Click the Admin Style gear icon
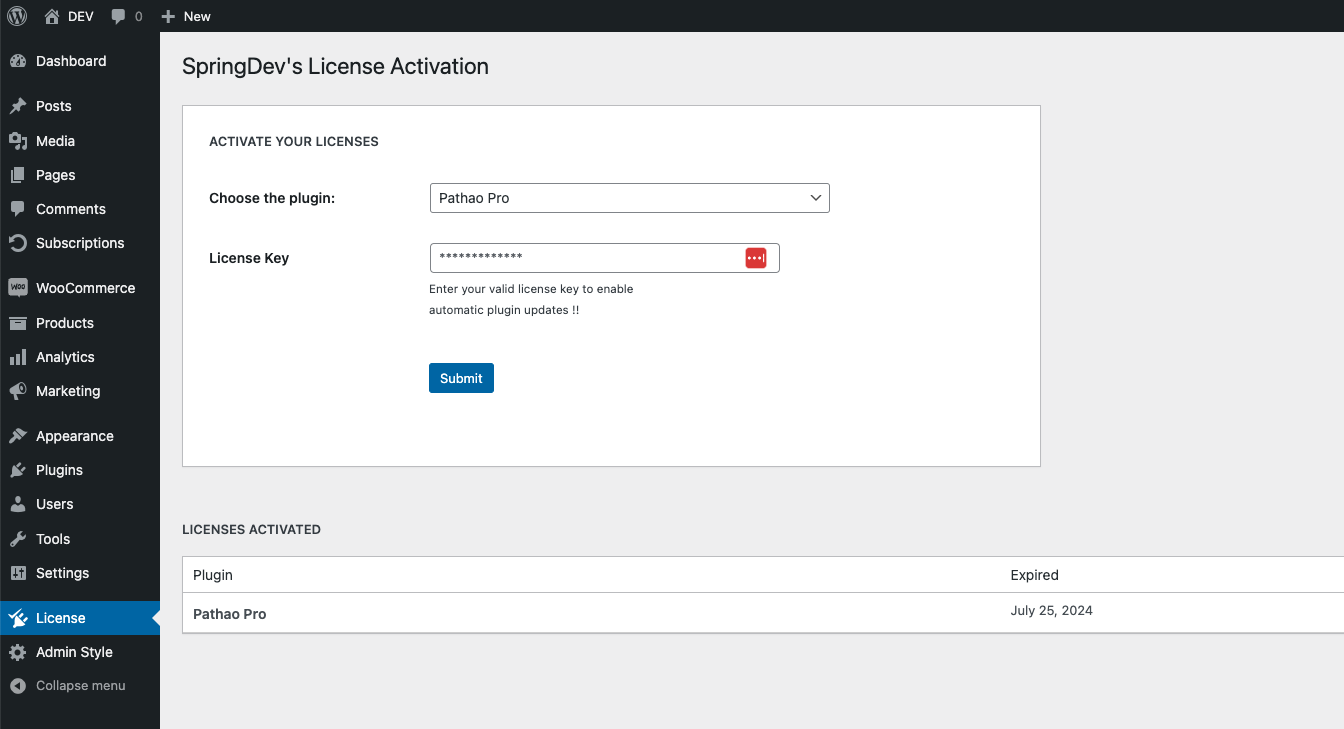1344x729 pixels. [x=18, y=652]
